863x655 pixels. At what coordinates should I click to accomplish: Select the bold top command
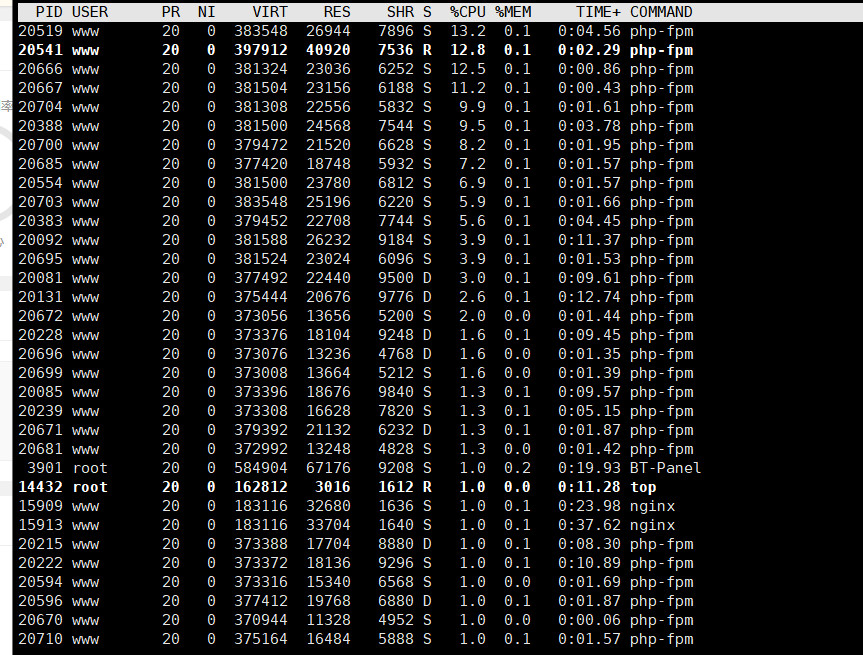point(643,487)
